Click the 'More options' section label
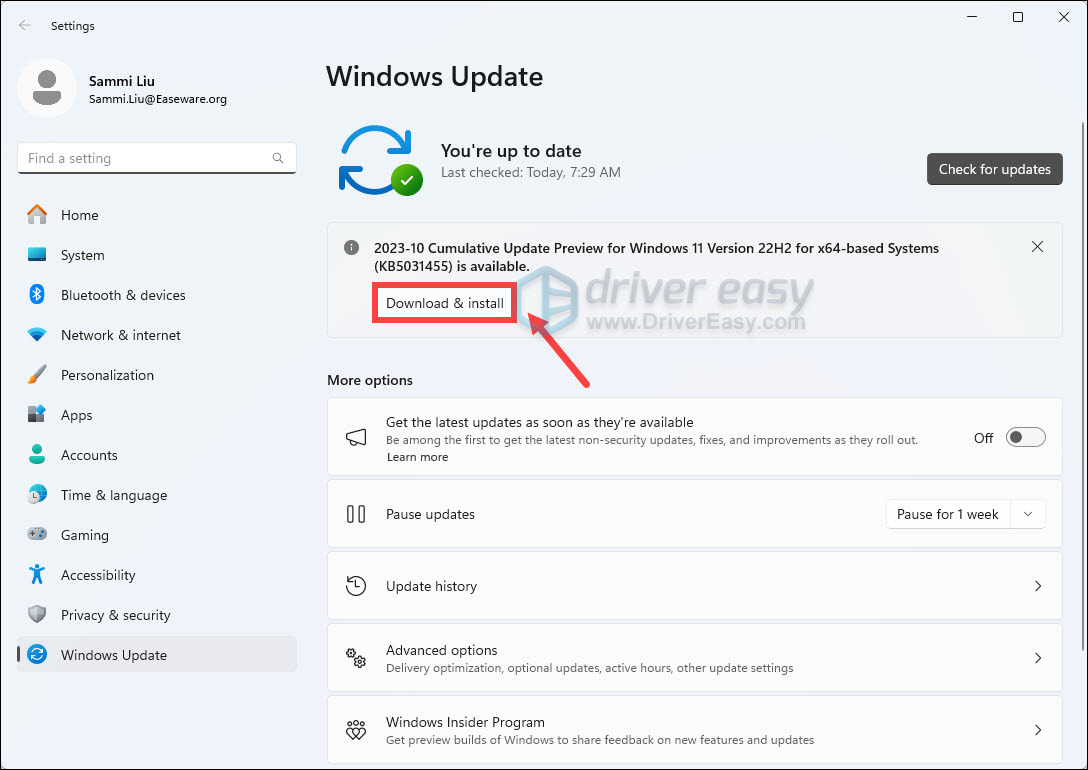 pyautogui.click(x=370, y=380)
